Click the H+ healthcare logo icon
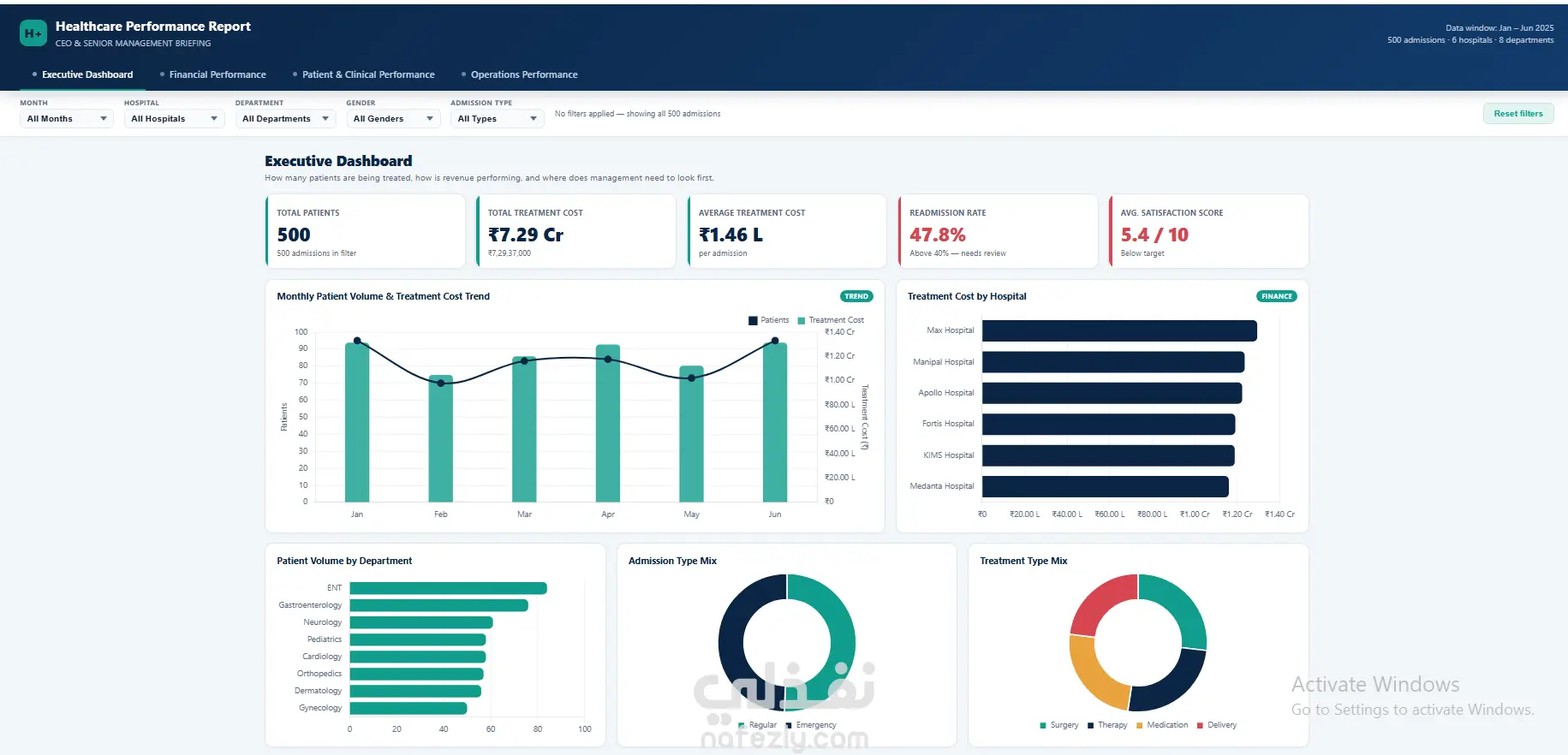 (x=33, y=33)
